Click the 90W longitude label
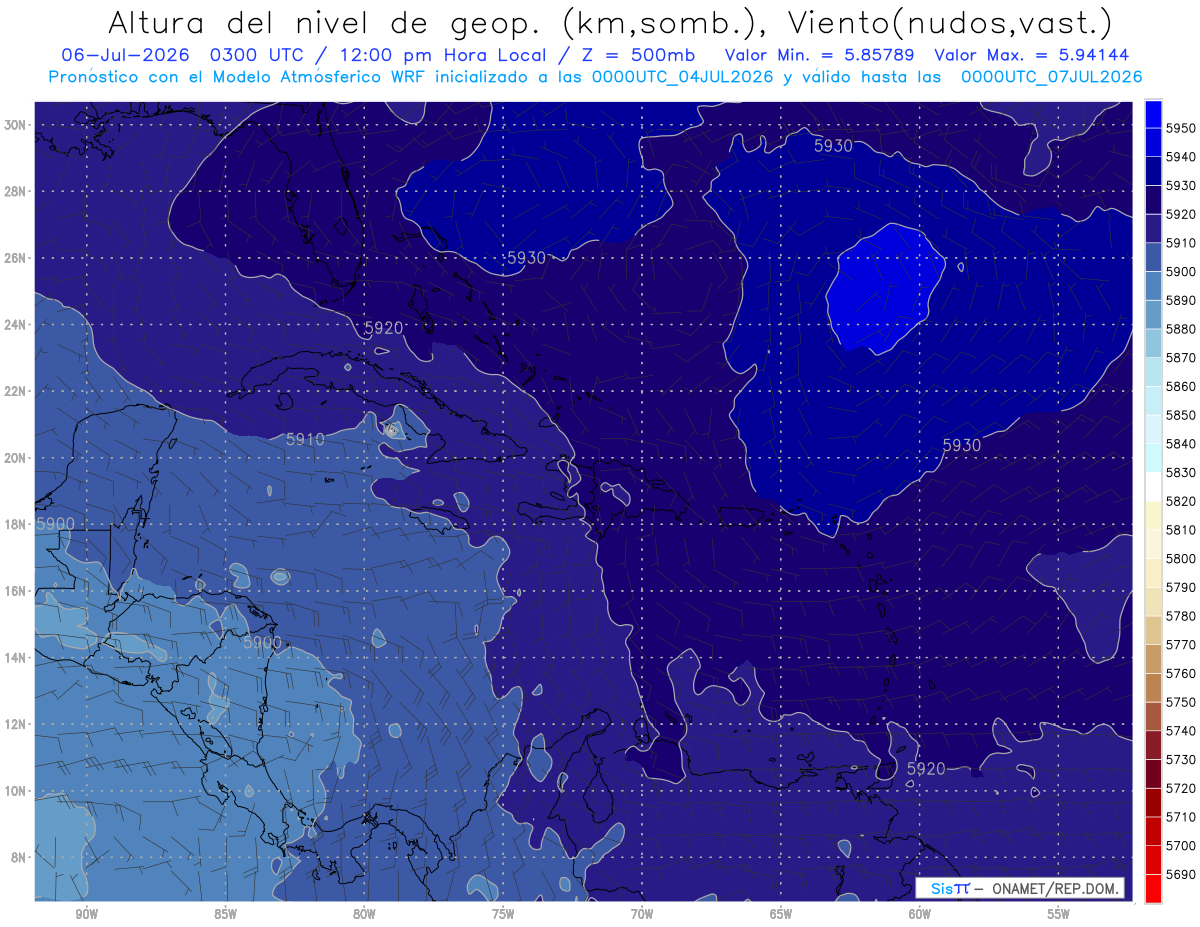 coord(86,914)
